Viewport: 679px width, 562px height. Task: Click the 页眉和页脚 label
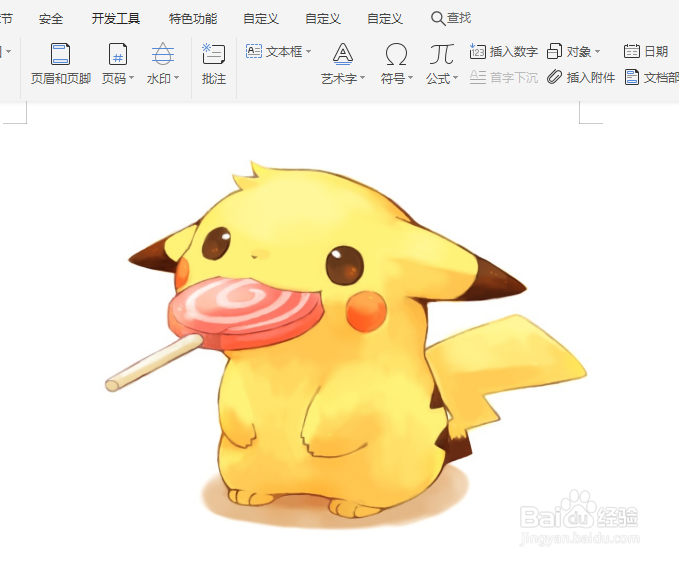(61, 78)
